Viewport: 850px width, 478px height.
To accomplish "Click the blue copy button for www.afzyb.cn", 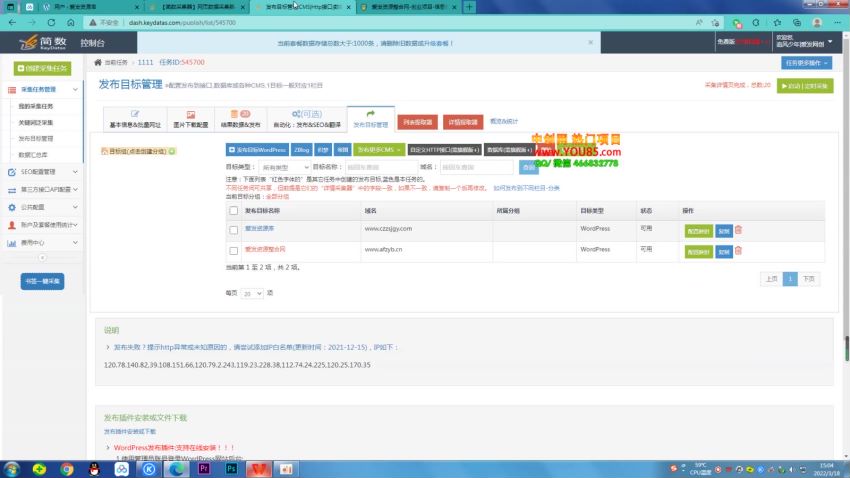I will pos(724,251).
